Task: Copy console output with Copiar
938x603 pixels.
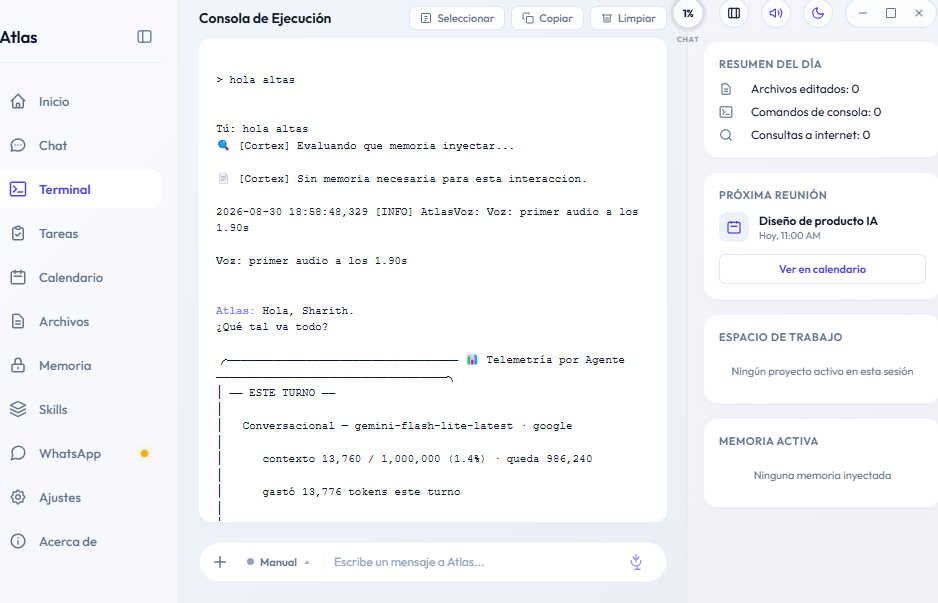Action: coord(547,18)
